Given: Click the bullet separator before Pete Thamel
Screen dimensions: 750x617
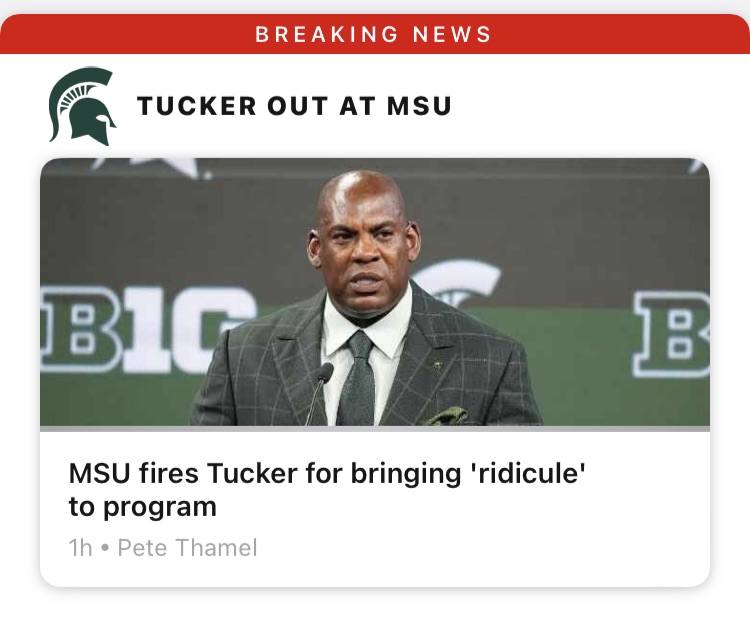Looking at the screenshot, I should click(105, 548).
